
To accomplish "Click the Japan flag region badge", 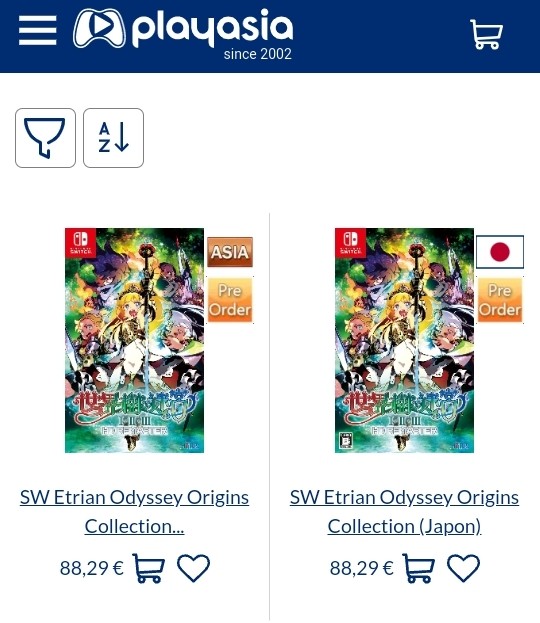I will [x=500, y=252].
